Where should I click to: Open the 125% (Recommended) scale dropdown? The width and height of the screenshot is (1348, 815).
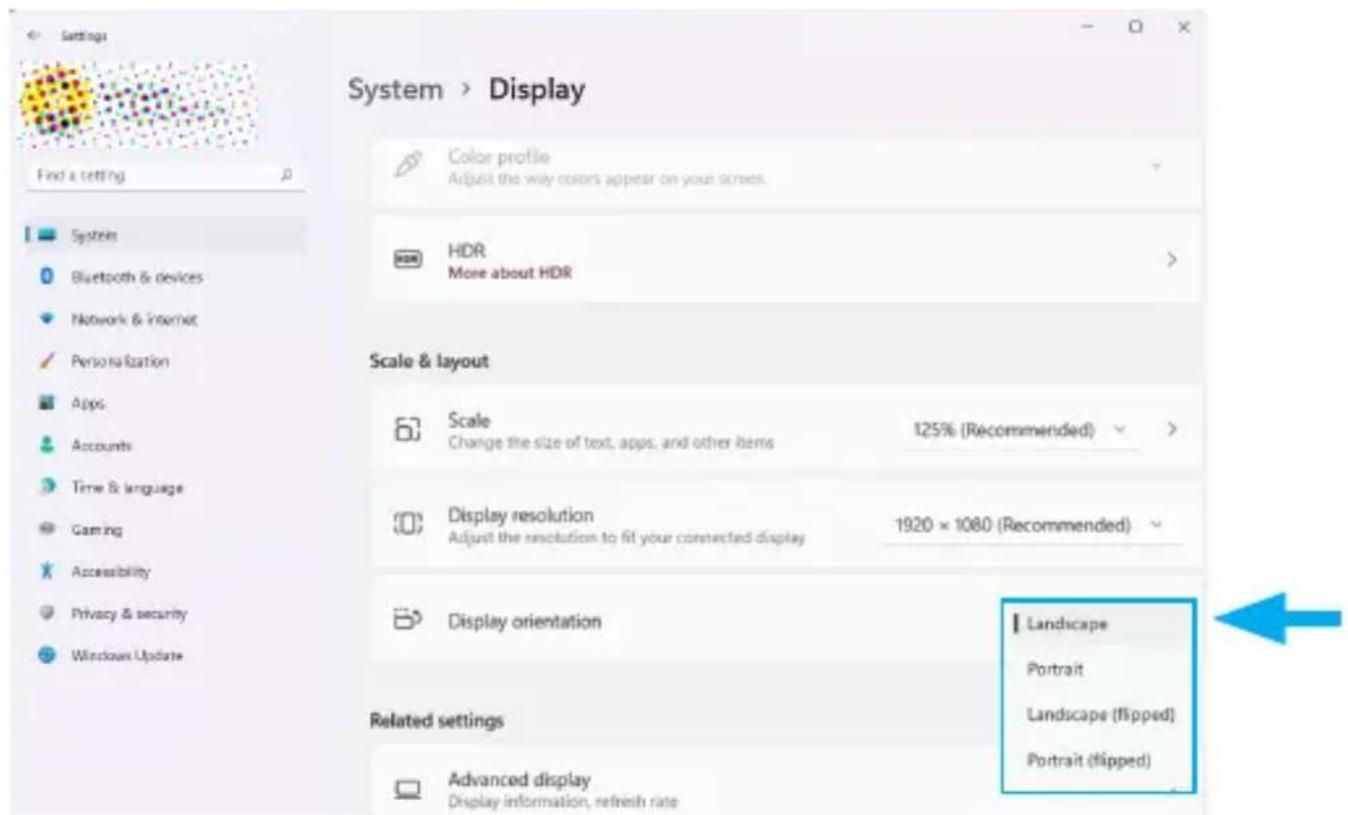point(1018,429)
